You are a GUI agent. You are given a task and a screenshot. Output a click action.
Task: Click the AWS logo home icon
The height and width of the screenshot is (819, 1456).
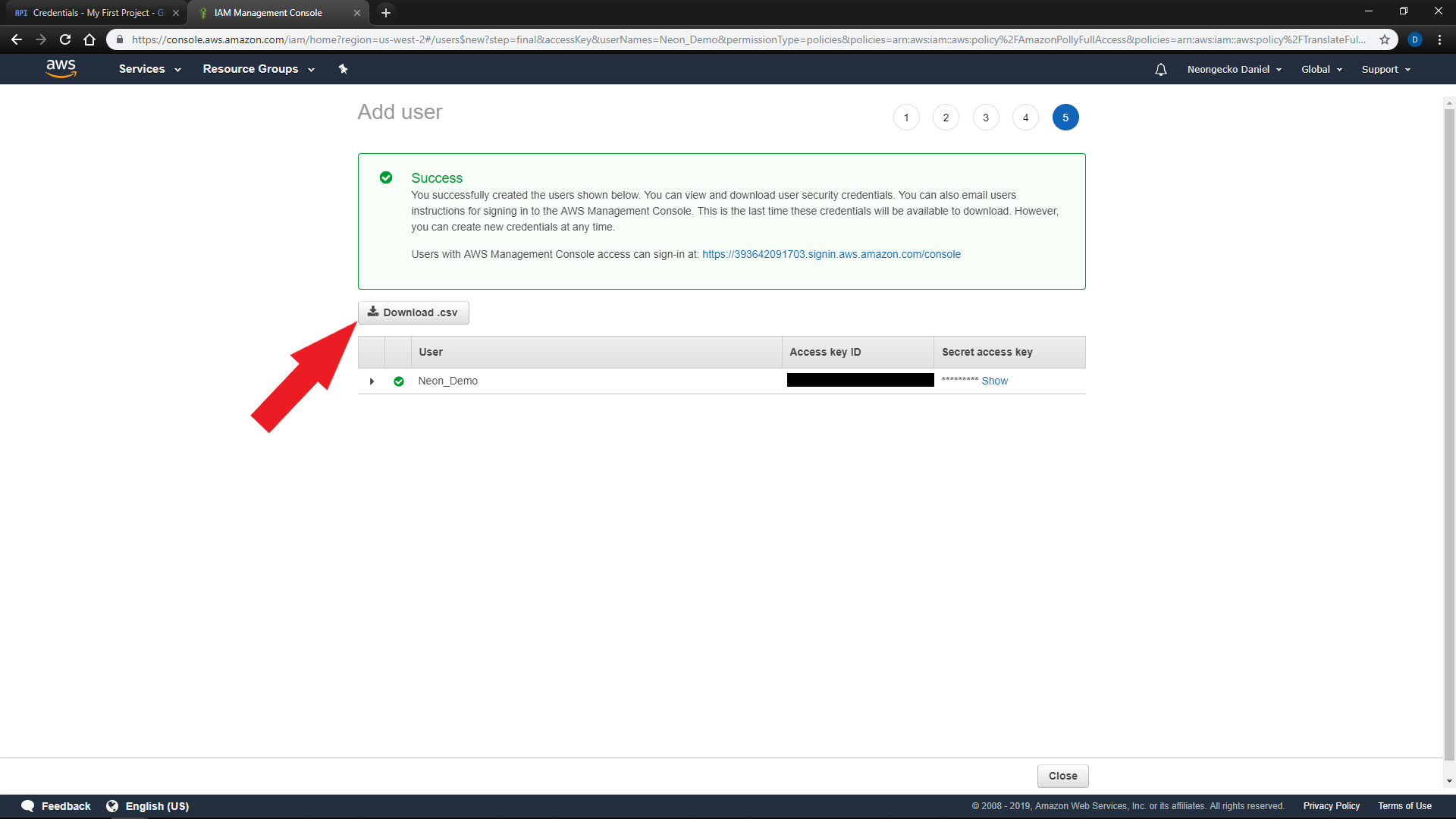click(x=61, y=68)
